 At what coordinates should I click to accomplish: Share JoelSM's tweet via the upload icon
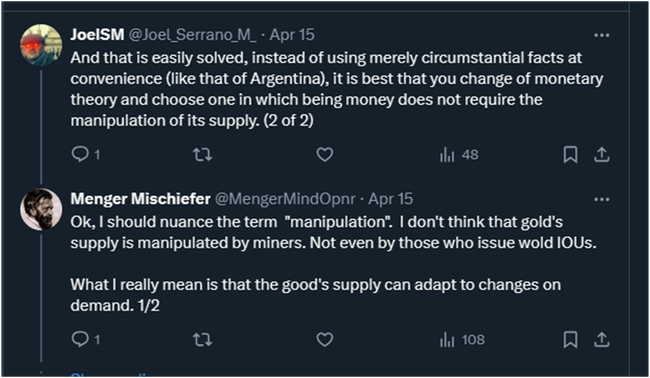coord(601,155)
